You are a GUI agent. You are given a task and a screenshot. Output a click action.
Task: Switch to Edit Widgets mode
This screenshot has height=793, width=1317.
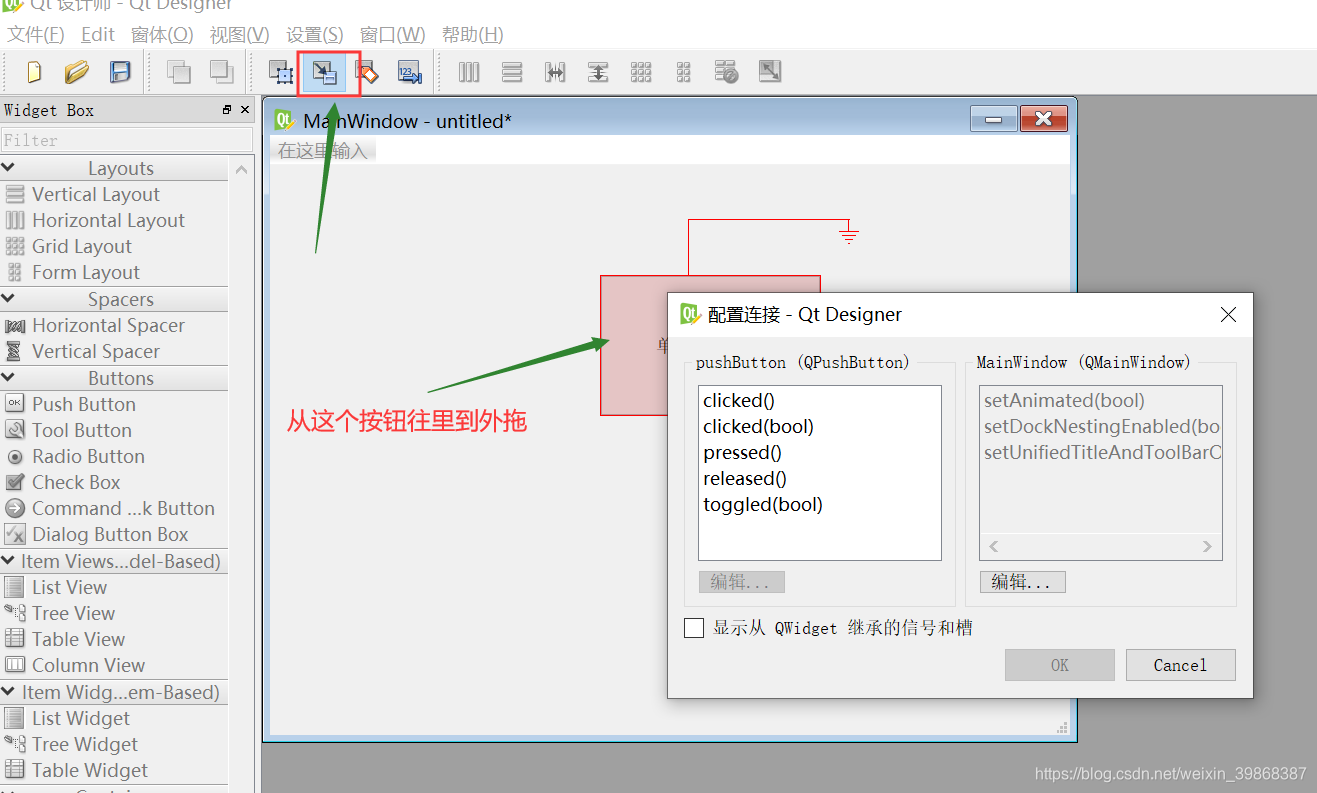[x=281, y=72]
